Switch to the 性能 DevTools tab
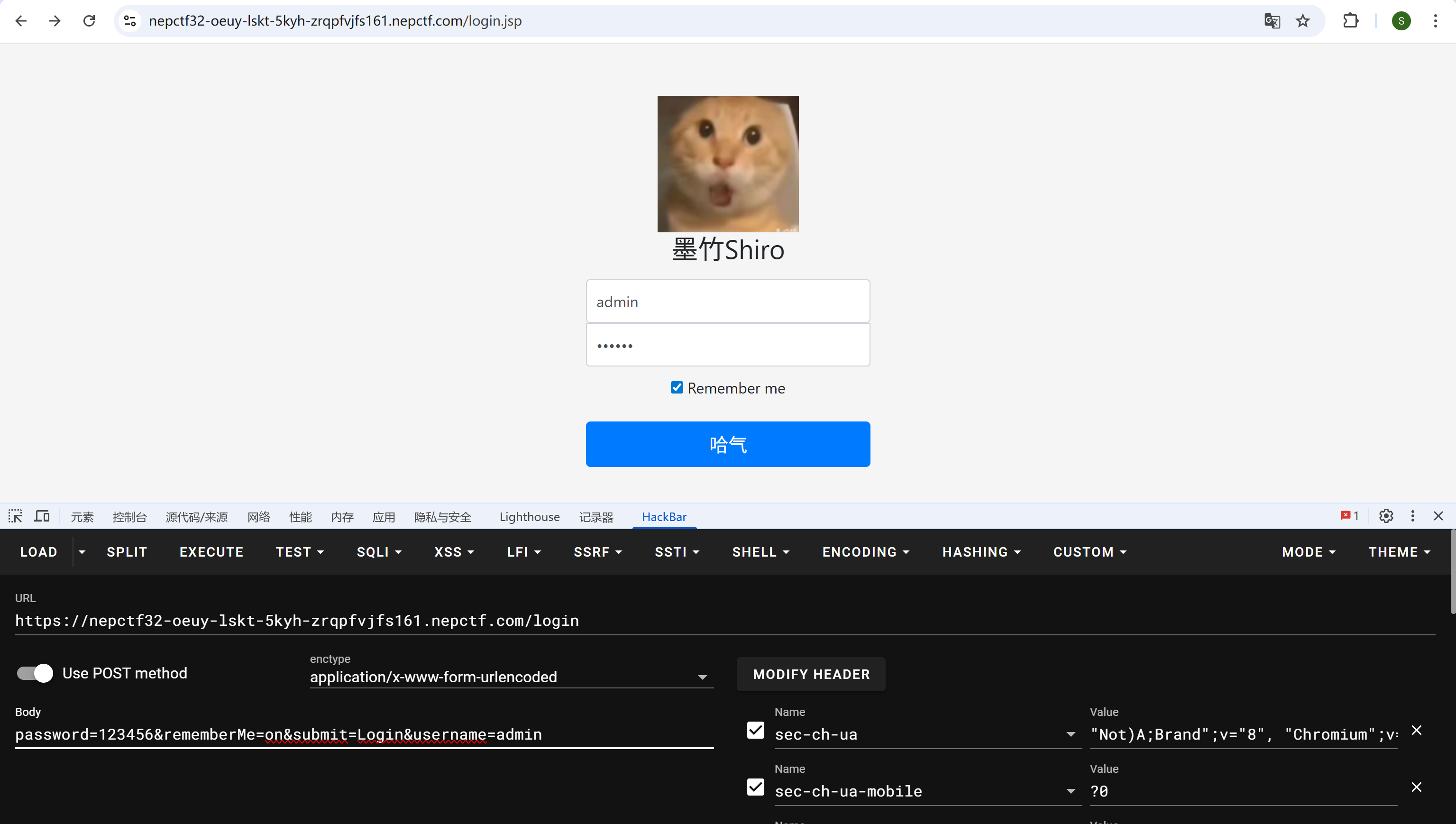1456x824 pixels. (x=301, y=517)
